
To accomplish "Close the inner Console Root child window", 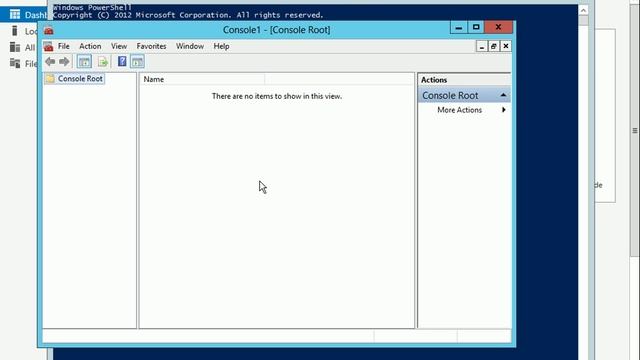I will coord(505,47).
